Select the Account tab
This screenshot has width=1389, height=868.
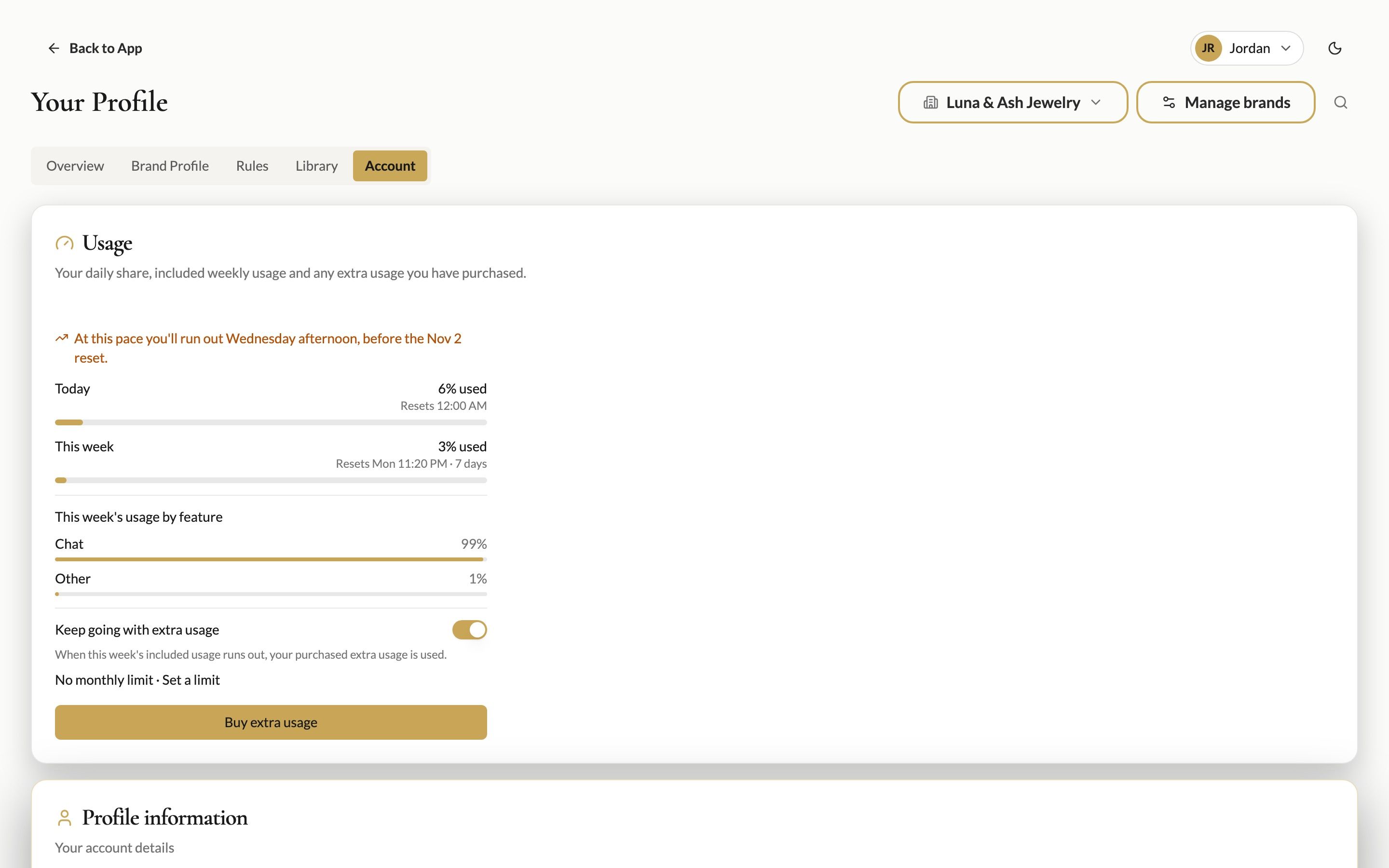coord(390,166)
